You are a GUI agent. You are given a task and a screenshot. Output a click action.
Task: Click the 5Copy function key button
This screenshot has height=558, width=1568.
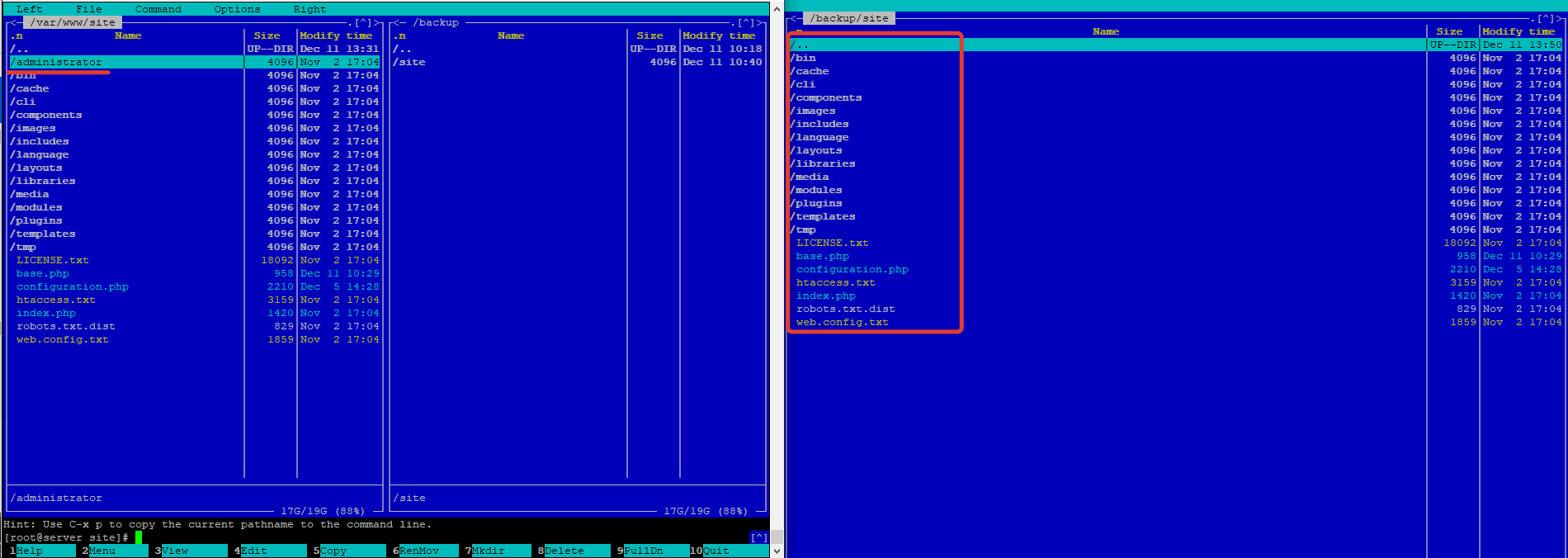(x=349, y=551)
